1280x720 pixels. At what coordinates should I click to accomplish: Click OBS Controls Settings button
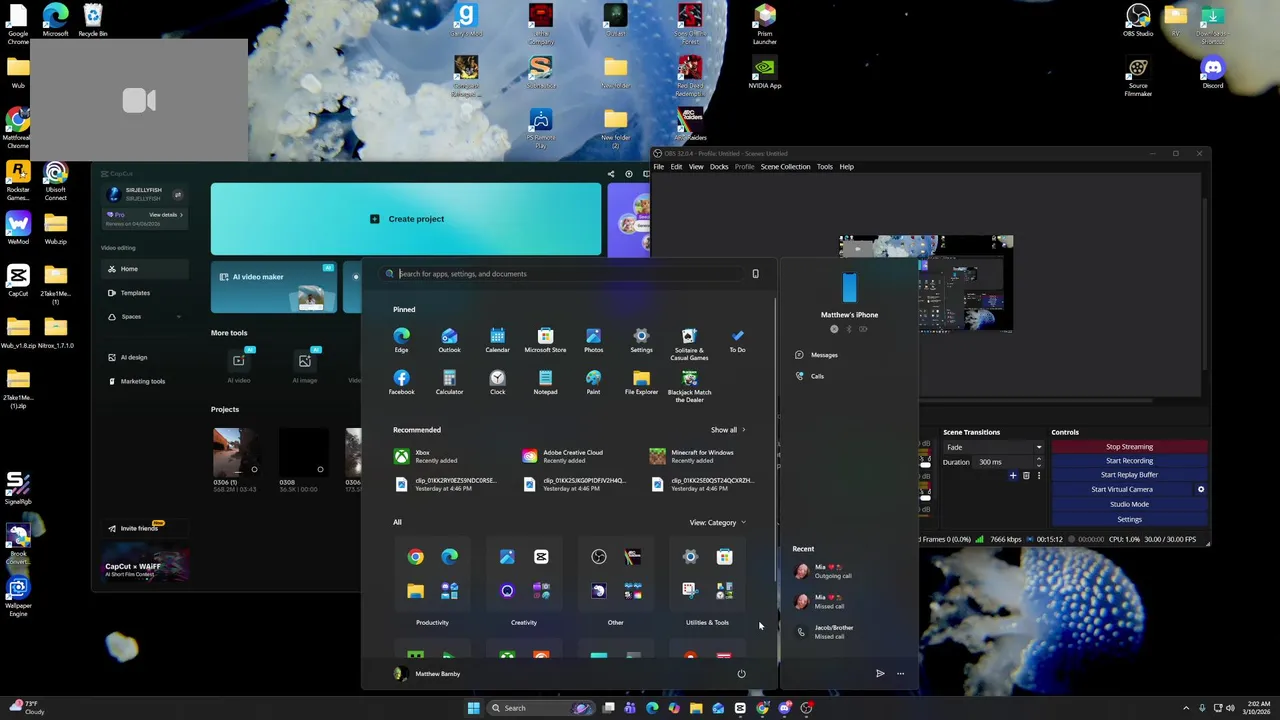click(x=1129, y=519)
